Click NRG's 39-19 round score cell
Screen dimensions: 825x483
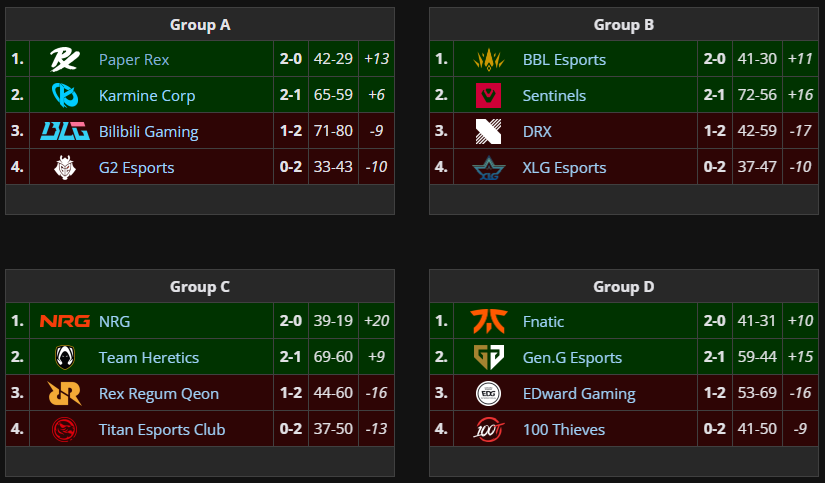333,321
